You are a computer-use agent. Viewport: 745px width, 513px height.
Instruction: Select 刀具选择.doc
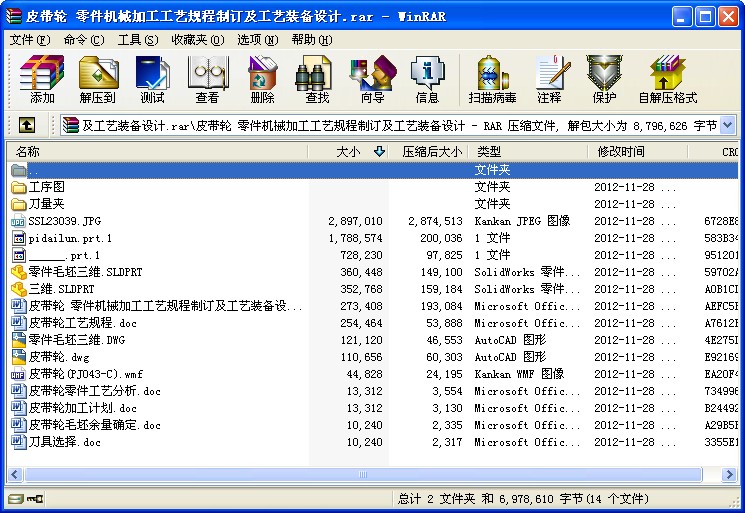point(56,442)
